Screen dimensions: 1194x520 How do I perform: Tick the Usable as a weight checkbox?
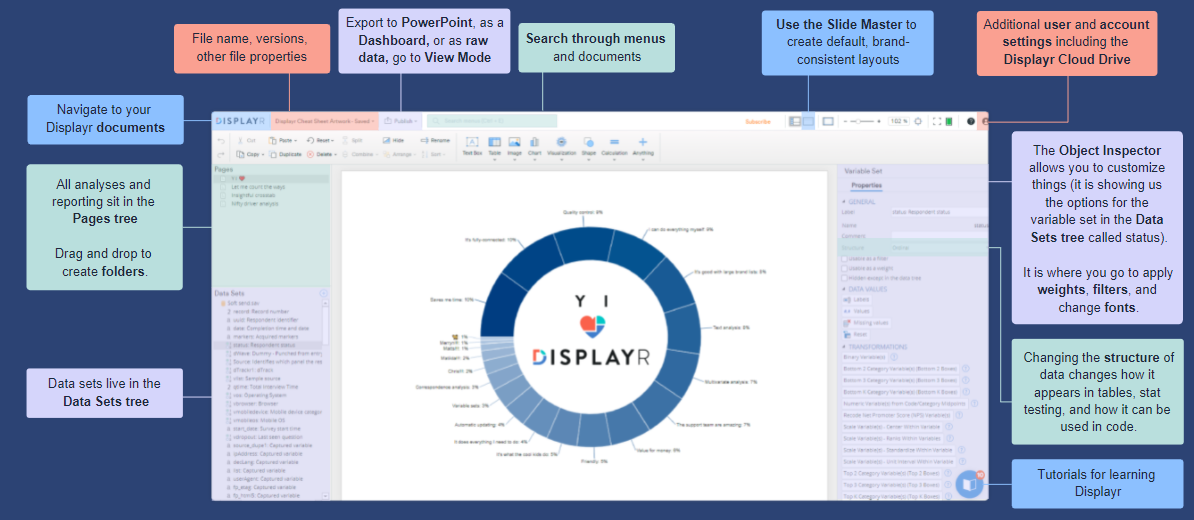[845, 268]
